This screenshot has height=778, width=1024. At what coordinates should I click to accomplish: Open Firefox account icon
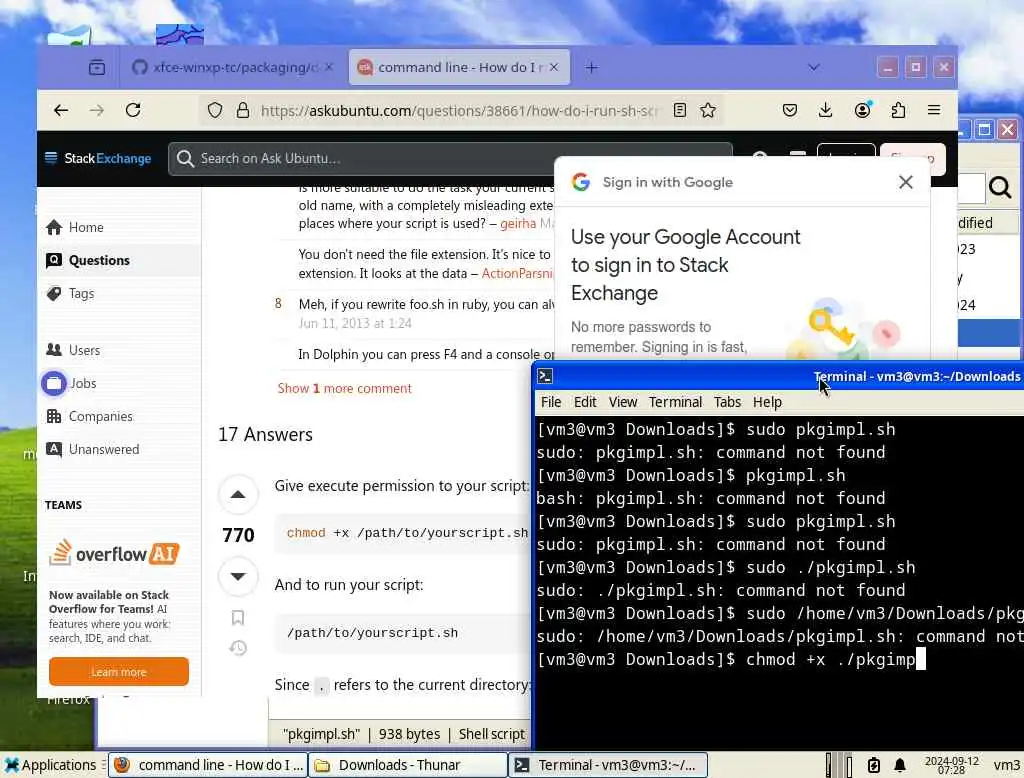(863, 110)
